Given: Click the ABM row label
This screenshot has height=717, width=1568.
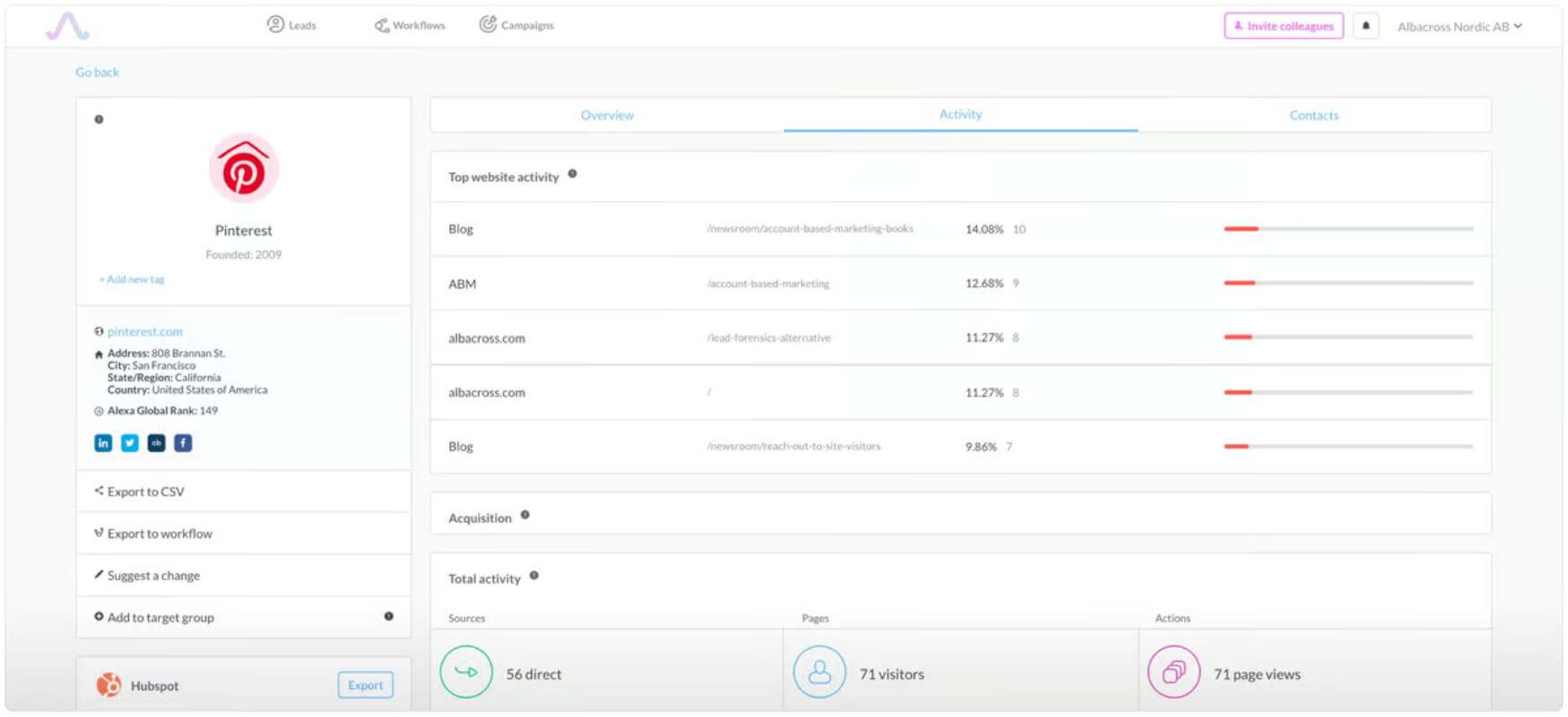Looking at the screenshot, I should click(463, 284).
